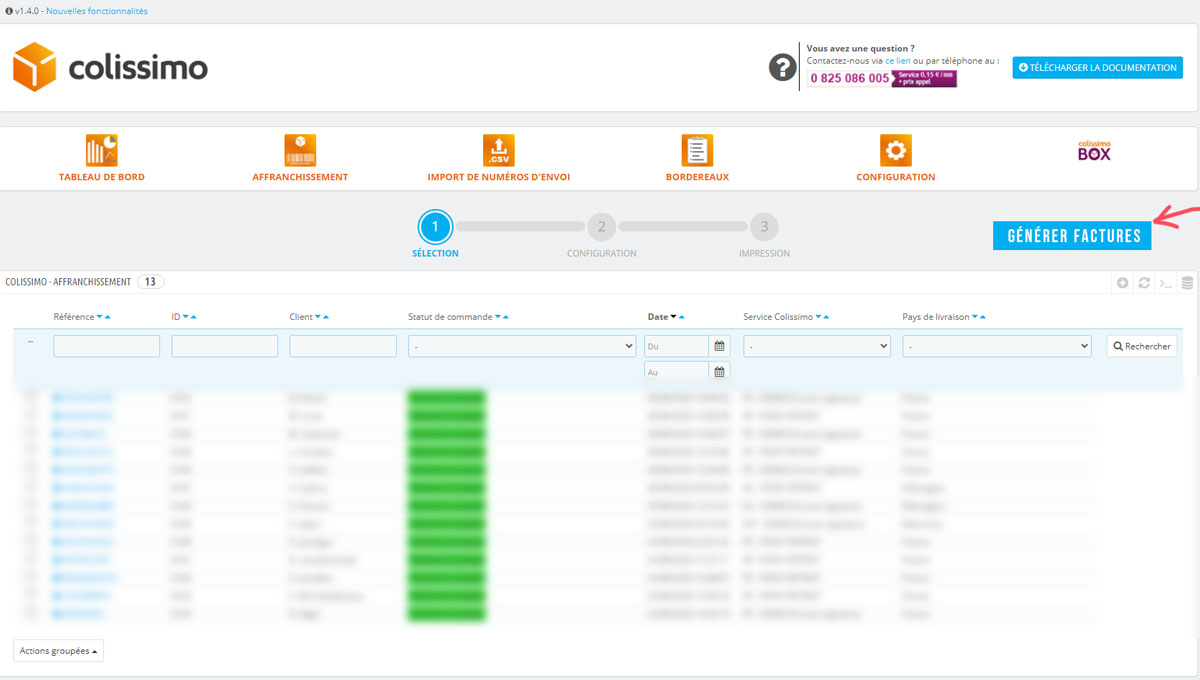Click the Référence filter input field

pyautogui.click(x=106, y=346)
